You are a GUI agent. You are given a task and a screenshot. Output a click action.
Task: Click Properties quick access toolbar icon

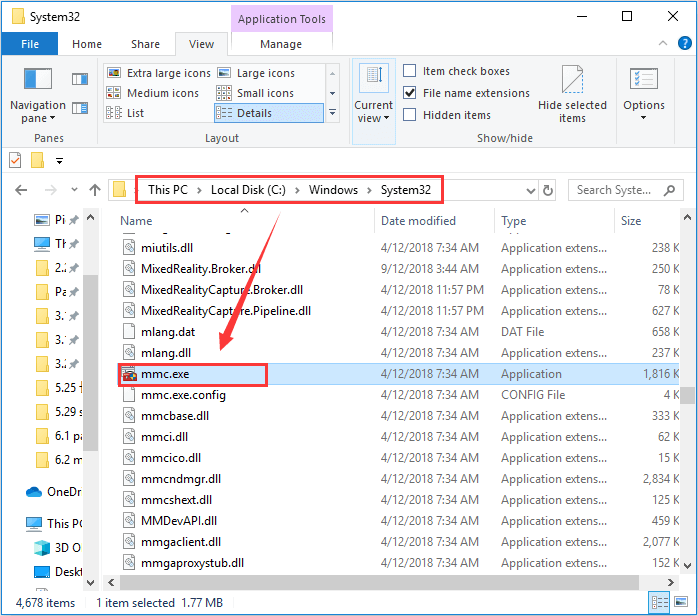pyautogui.click(x=15, y=160)
